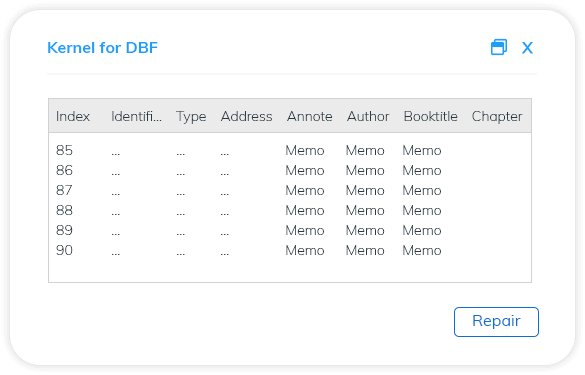Click the Kernel for DBF title
The image size is (585, 375).
(x=103, y=48)
